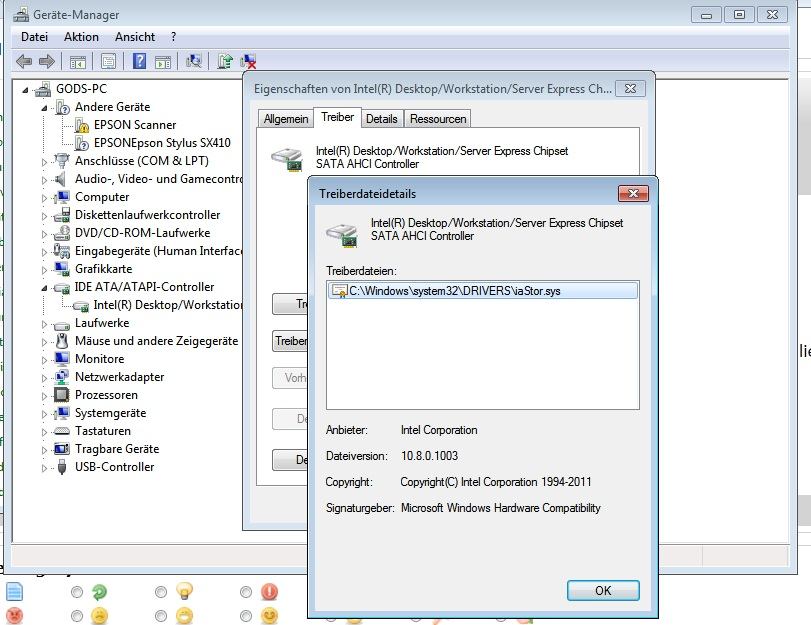Close the Eigenschaften properties dialog
This screenshot has width=811, height=625.
630,88
